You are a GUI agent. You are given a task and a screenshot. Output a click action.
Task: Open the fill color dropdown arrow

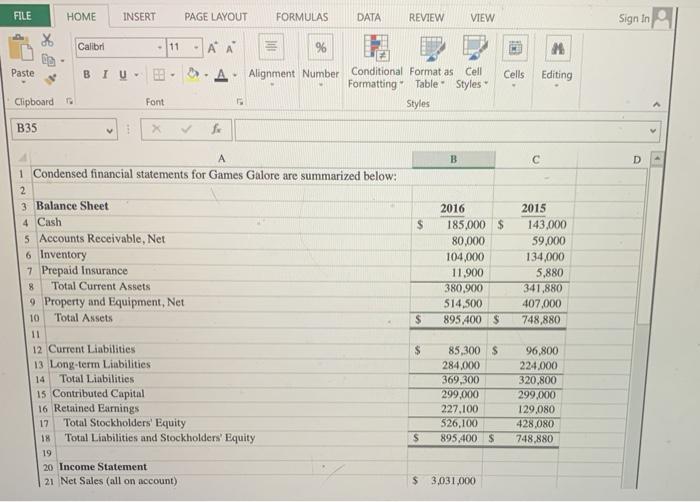tap(206, 75)
